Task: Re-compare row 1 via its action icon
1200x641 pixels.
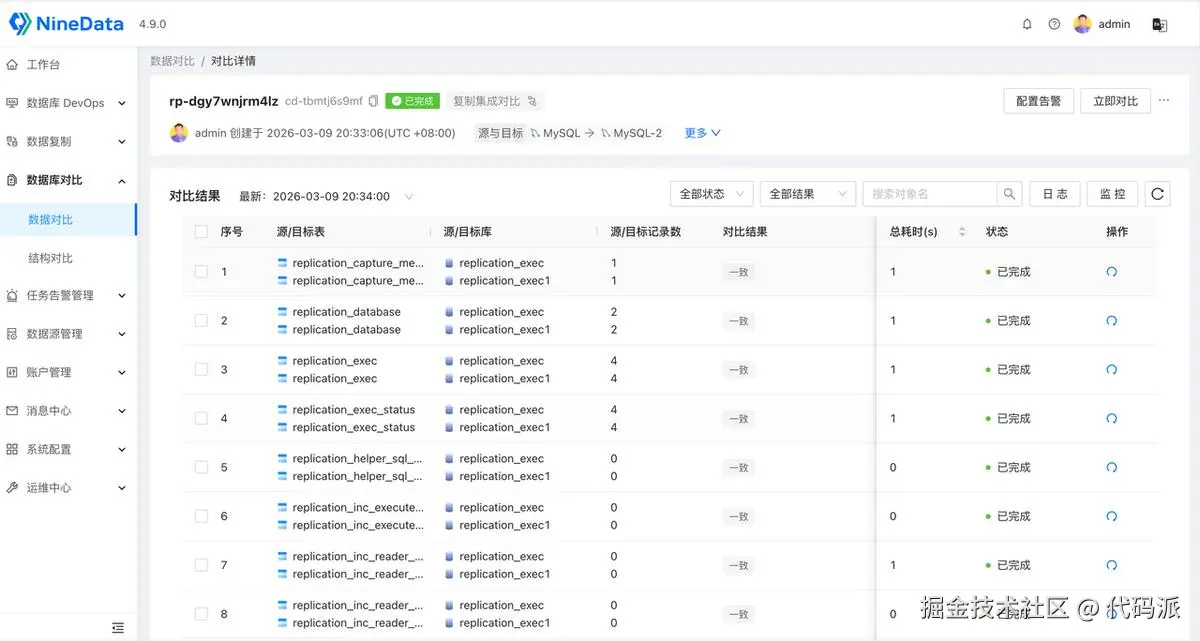Action: coord(1112,272)
